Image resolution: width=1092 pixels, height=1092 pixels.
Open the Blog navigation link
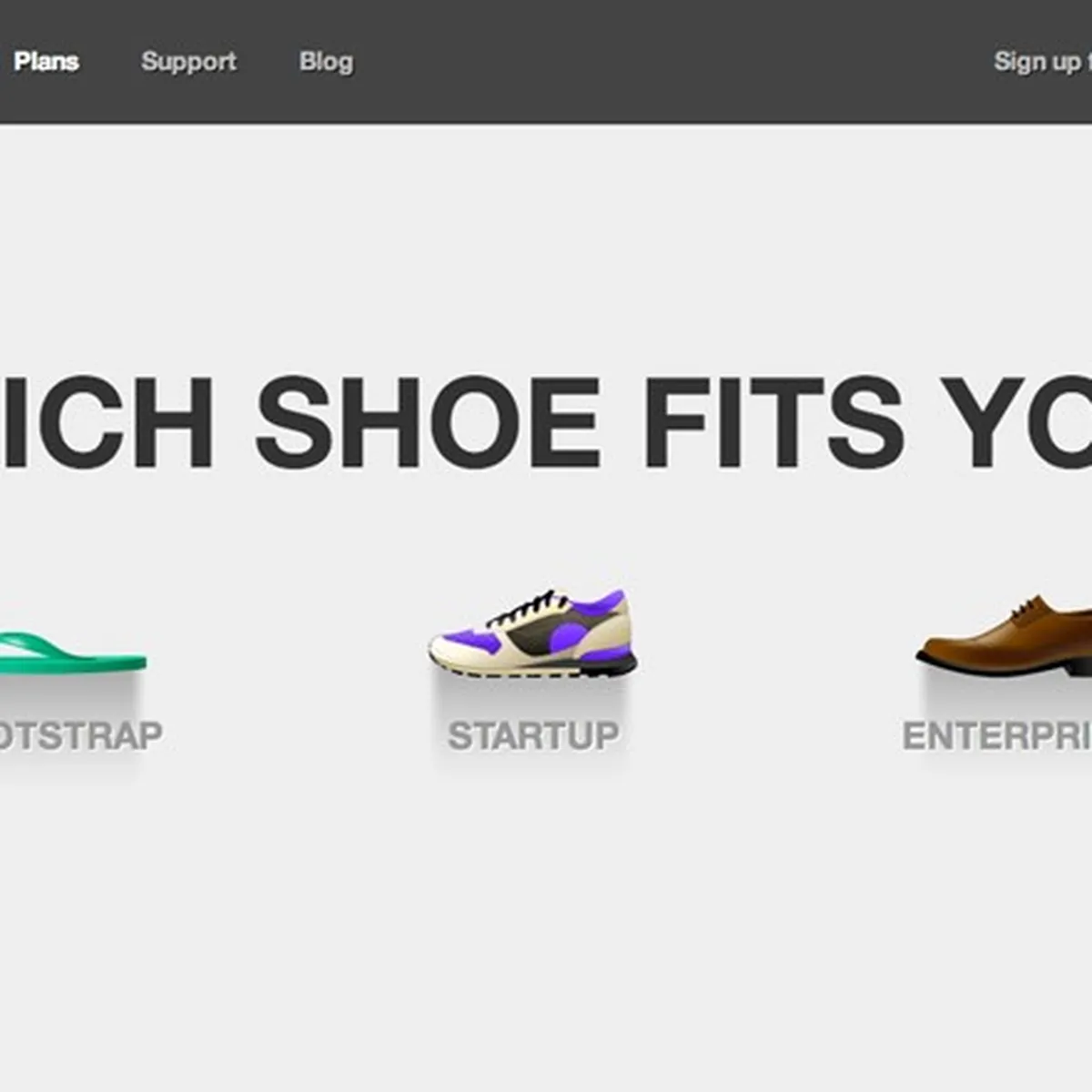[x=326, y=62]
